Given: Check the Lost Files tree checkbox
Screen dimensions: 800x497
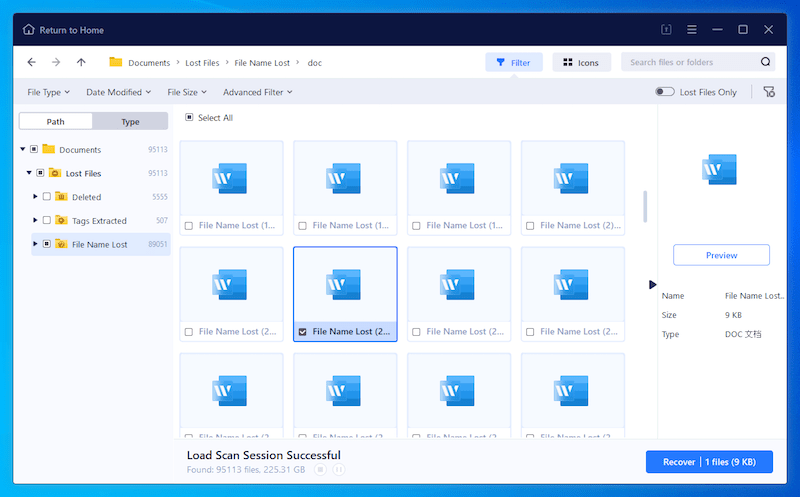Looking at the screenshot, I should coord(40,173).
